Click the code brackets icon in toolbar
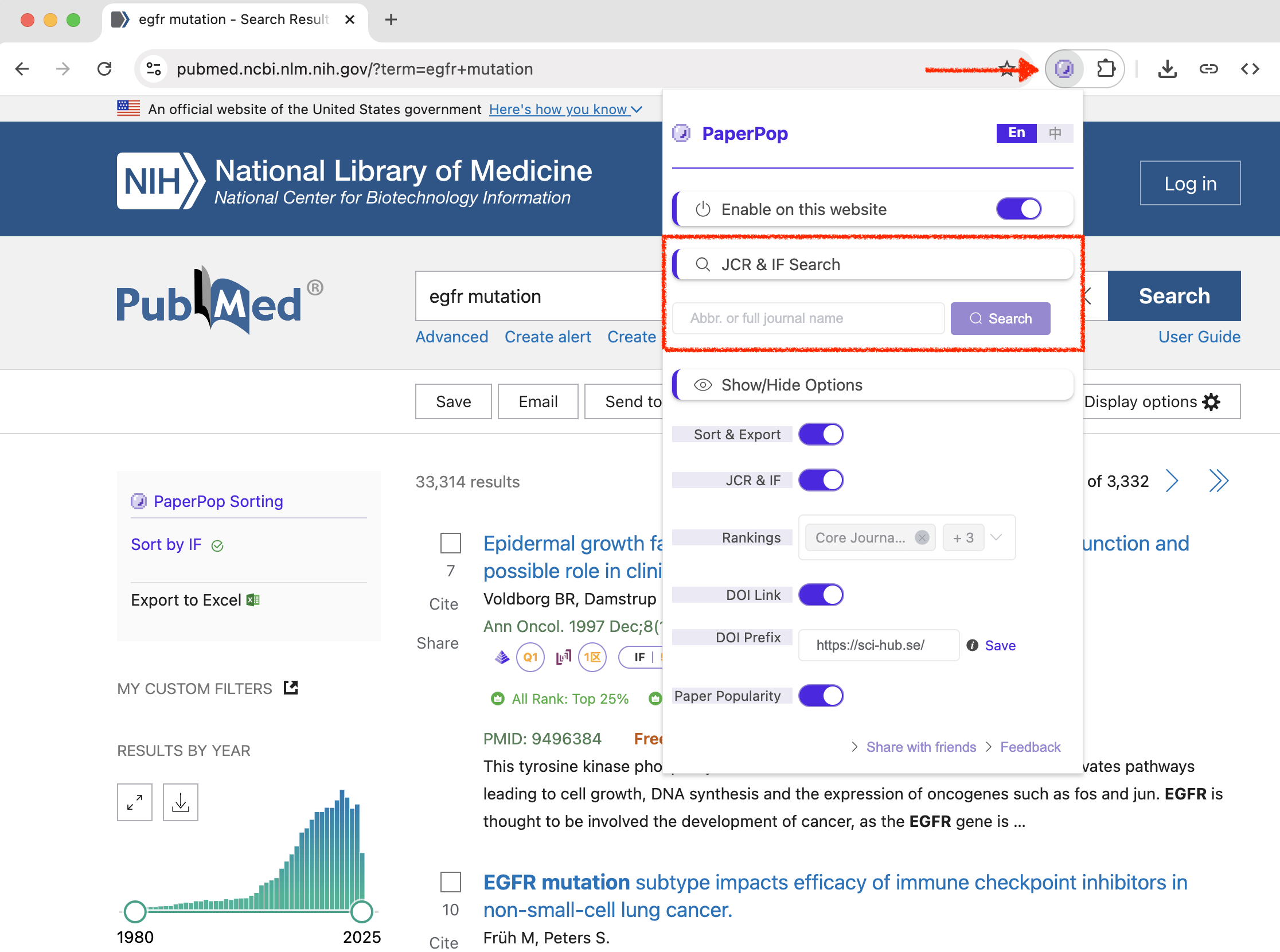Screen dimensions: 1280x952 [1250, 69]
